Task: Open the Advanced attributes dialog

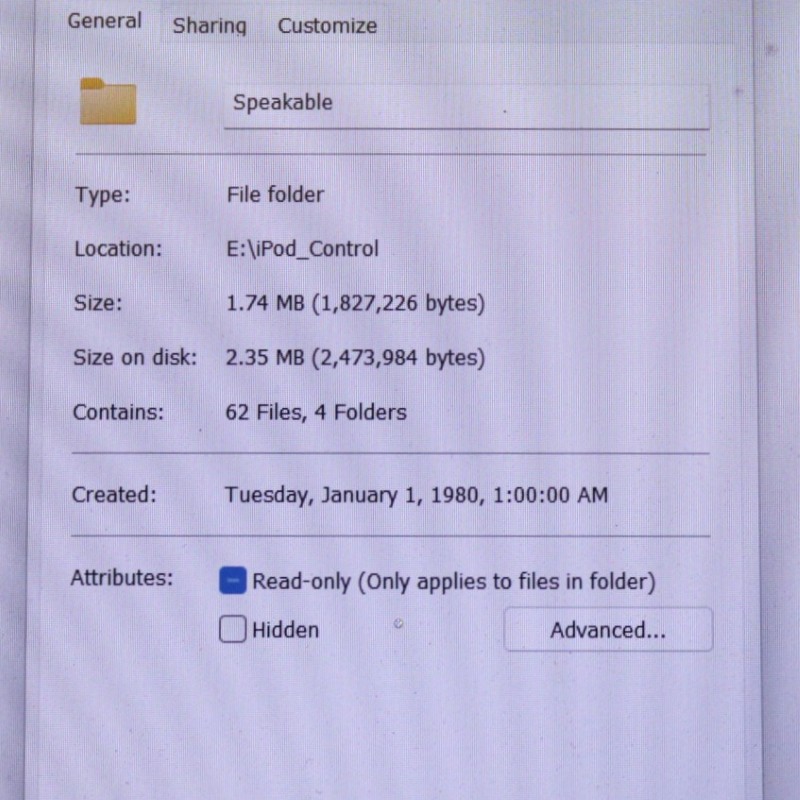Action: point(607,630)
